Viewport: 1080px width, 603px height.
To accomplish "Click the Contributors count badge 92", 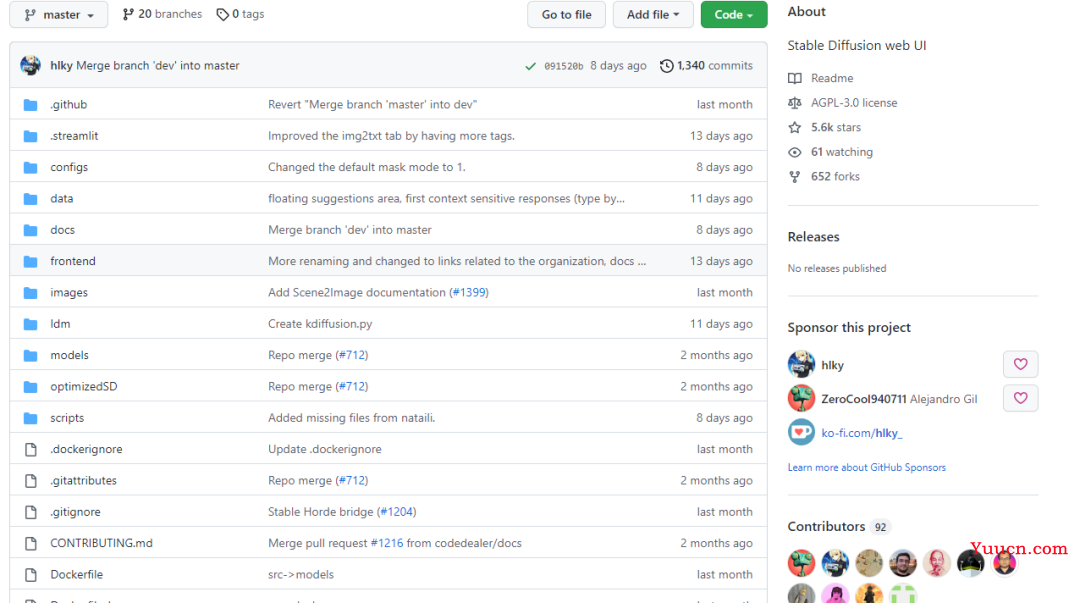I will 880,527.
